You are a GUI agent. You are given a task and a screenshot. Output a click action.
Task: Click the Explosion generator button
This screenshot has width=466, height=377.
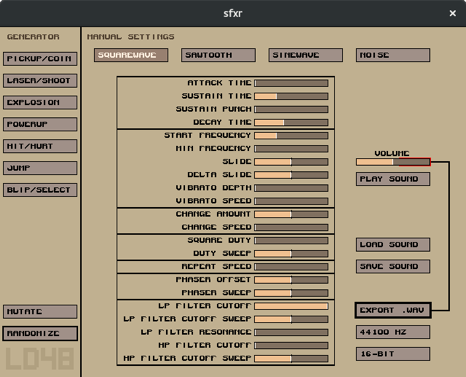(40, 102)
